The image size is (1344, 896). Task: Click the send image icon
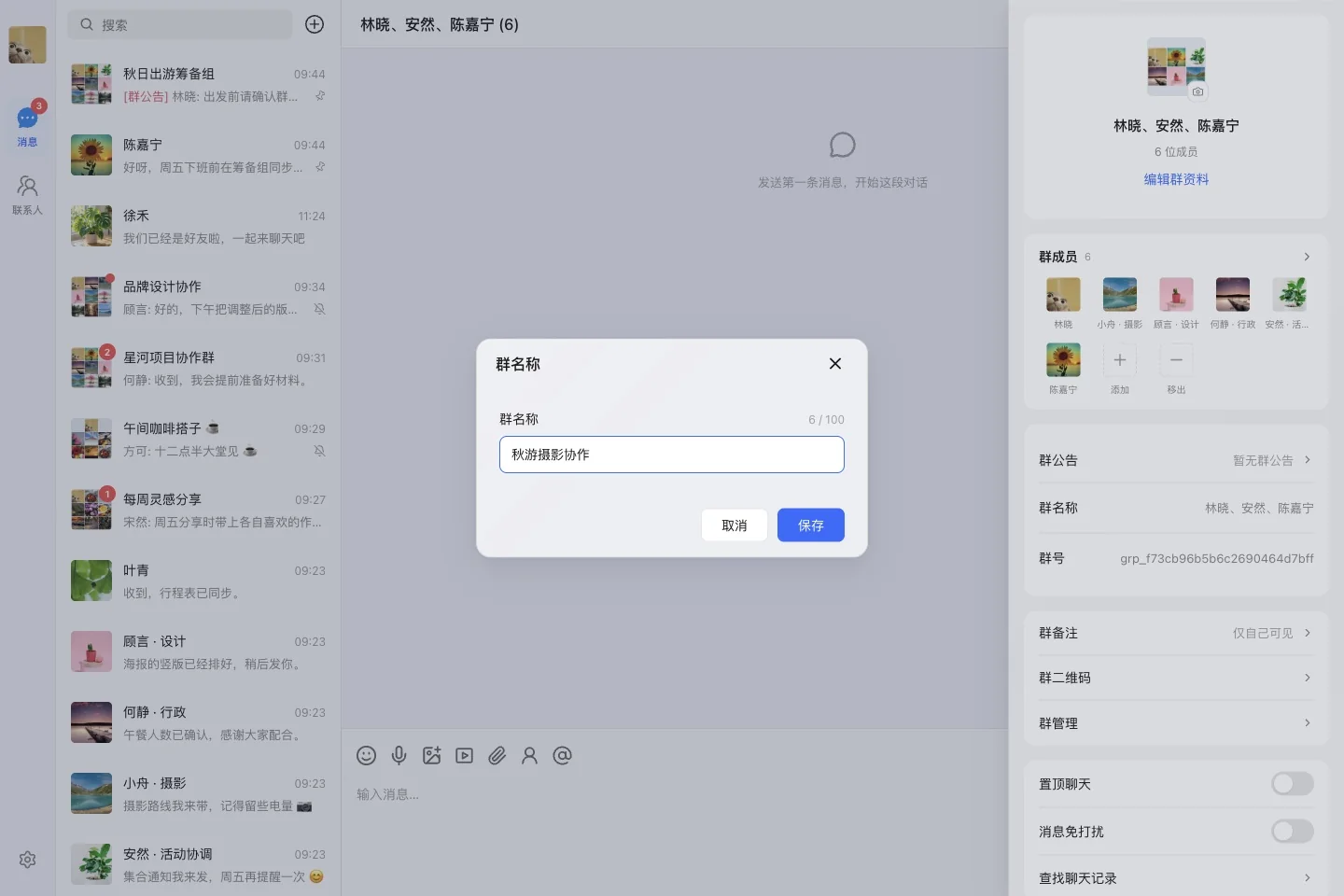431,756
